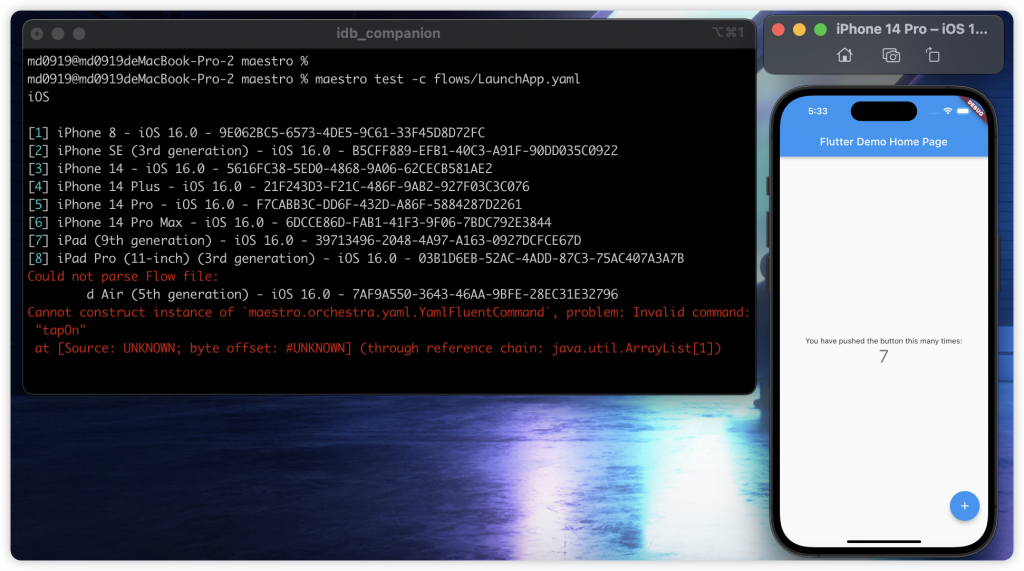Click the idb_companion terminal window title
1024x571 pixels.
388,33
